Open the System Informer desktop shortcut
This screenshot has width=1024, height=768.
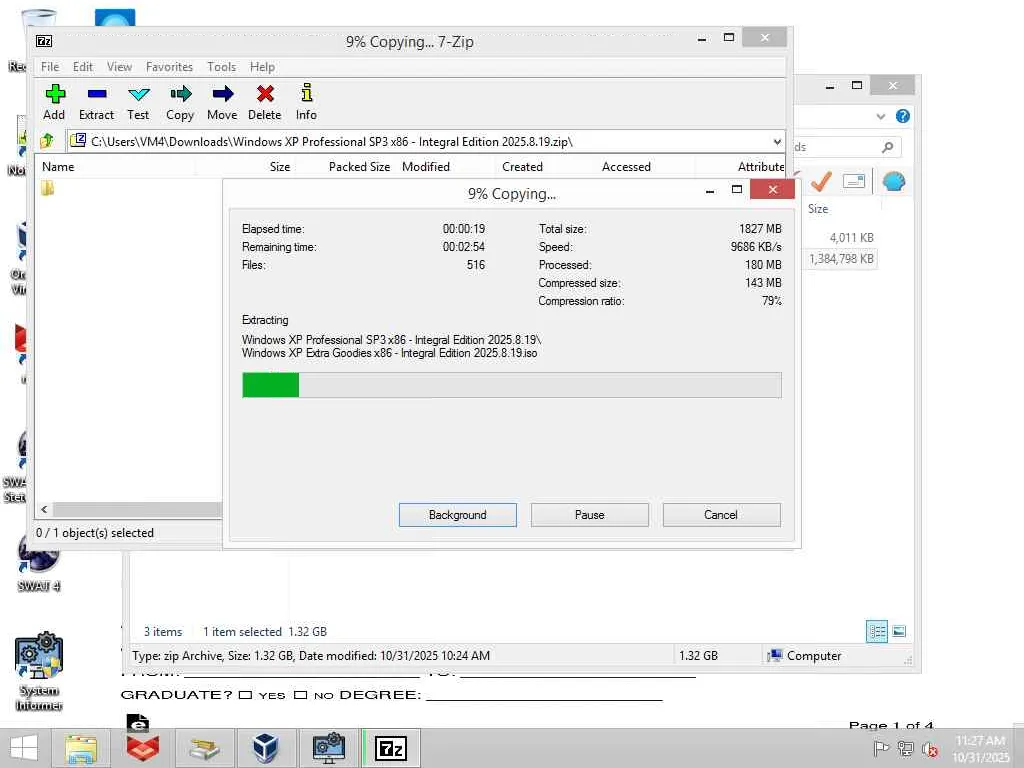click(39, 672)
